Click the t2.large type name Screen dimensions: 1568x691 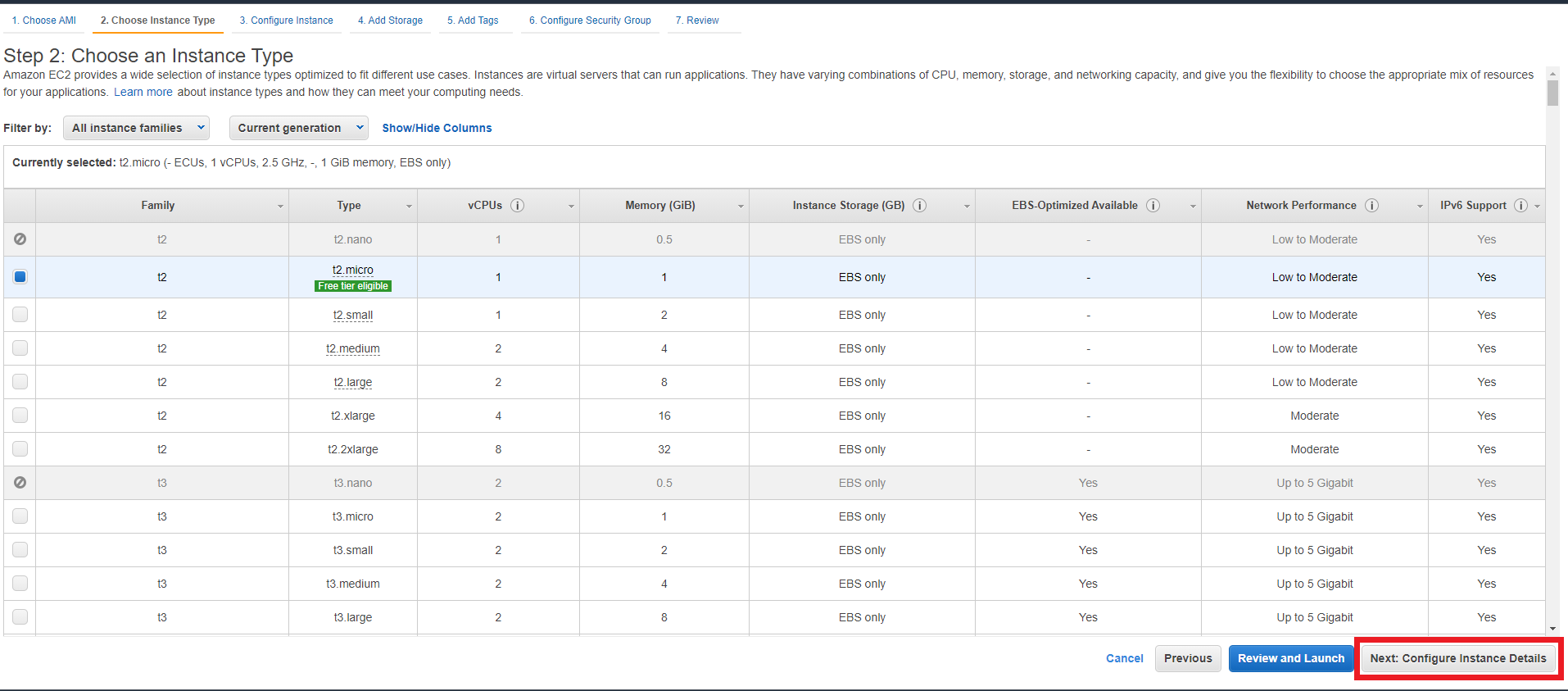[353, 382]
